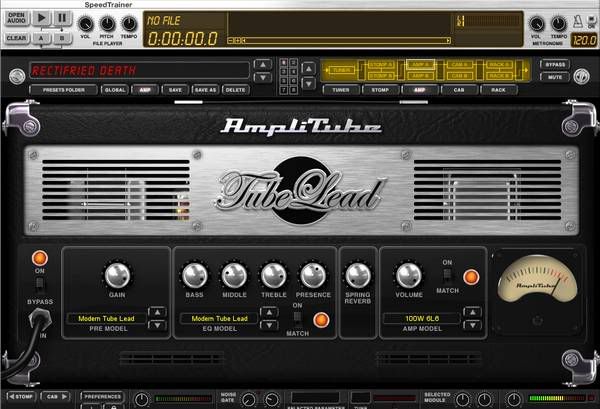Set loop point B
The image size is (600, 409).
(62, 38)
